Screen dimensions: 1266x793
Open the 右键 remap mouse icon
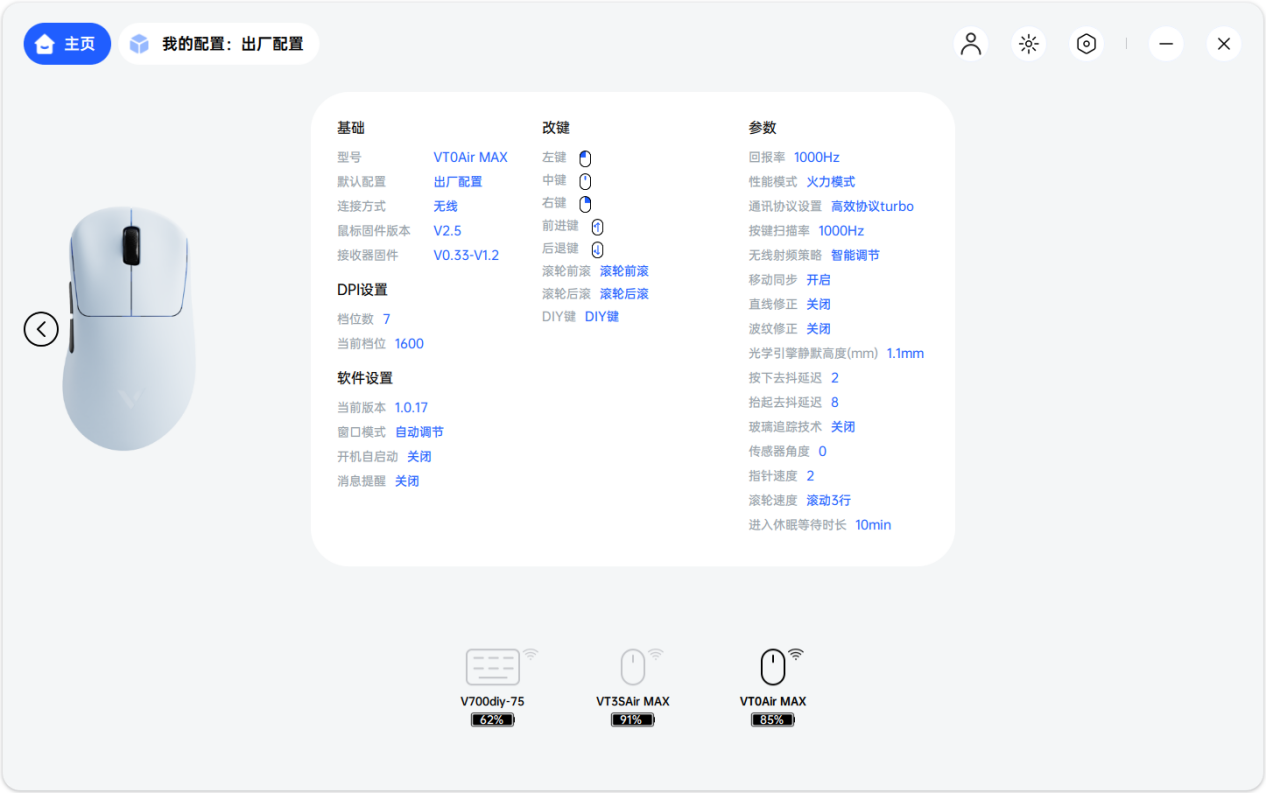(584, 204)
